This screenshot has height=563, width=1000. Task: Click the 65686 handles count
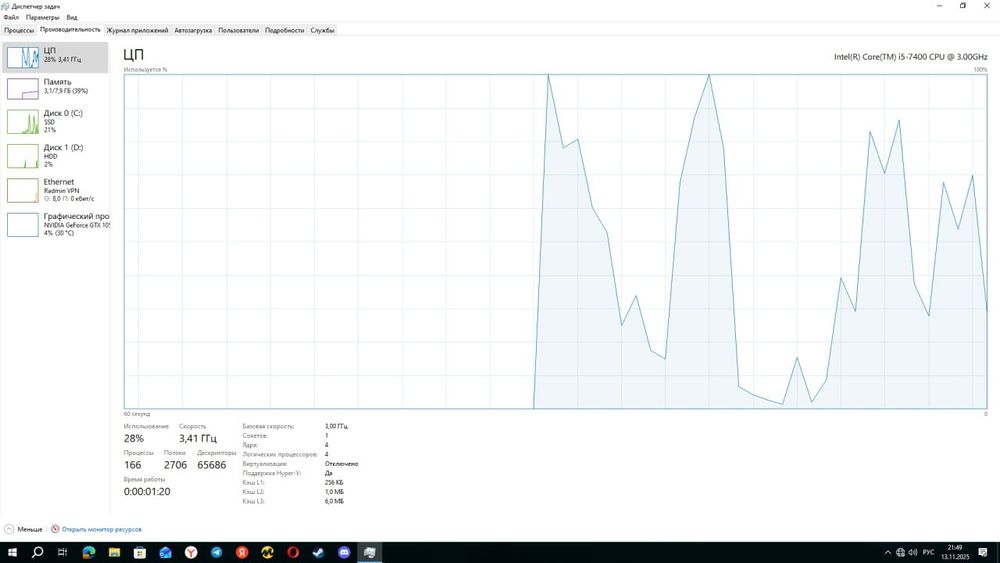(212, 465)
